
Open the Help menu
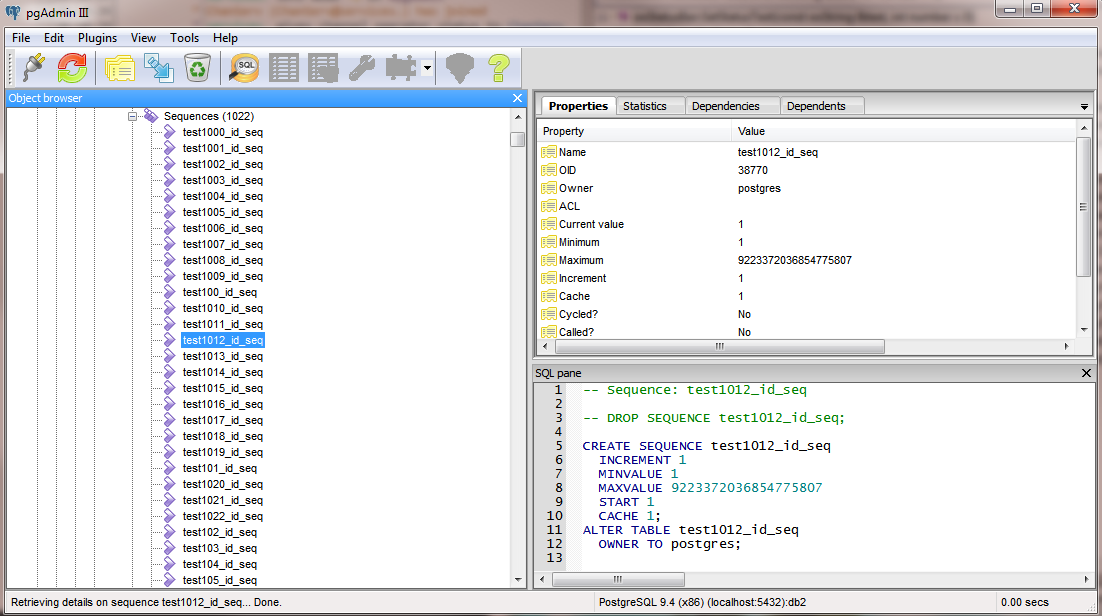click(225, 38)
